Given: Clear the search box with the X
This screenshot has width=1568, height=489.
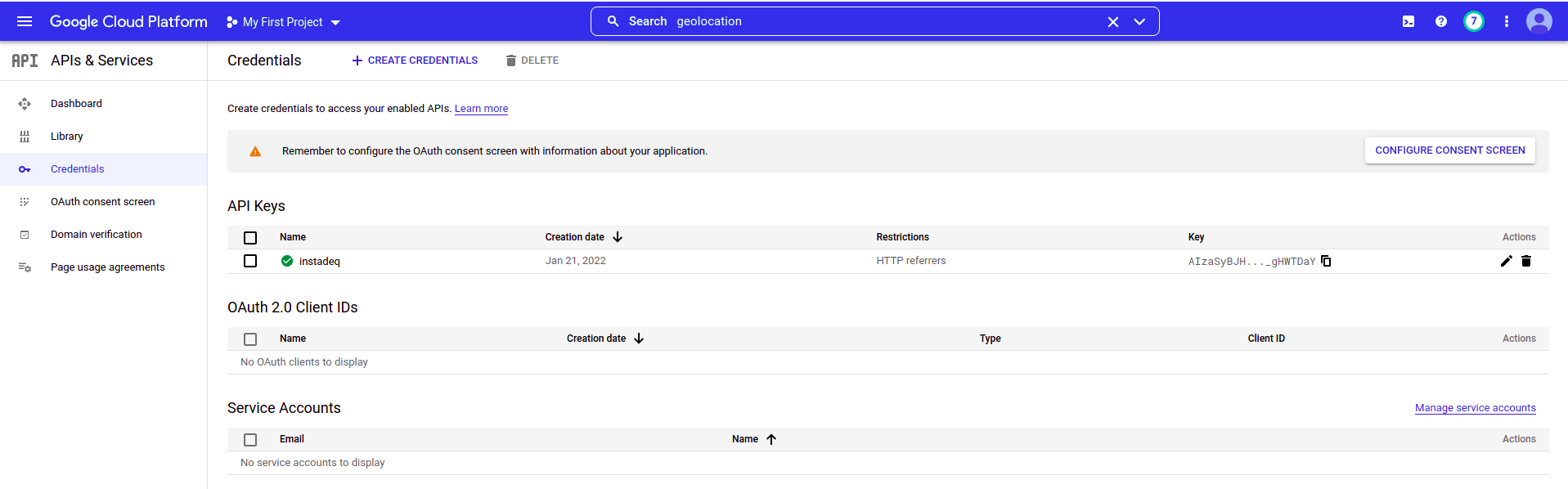Looking at the screenshot, I should [1113, 22].
